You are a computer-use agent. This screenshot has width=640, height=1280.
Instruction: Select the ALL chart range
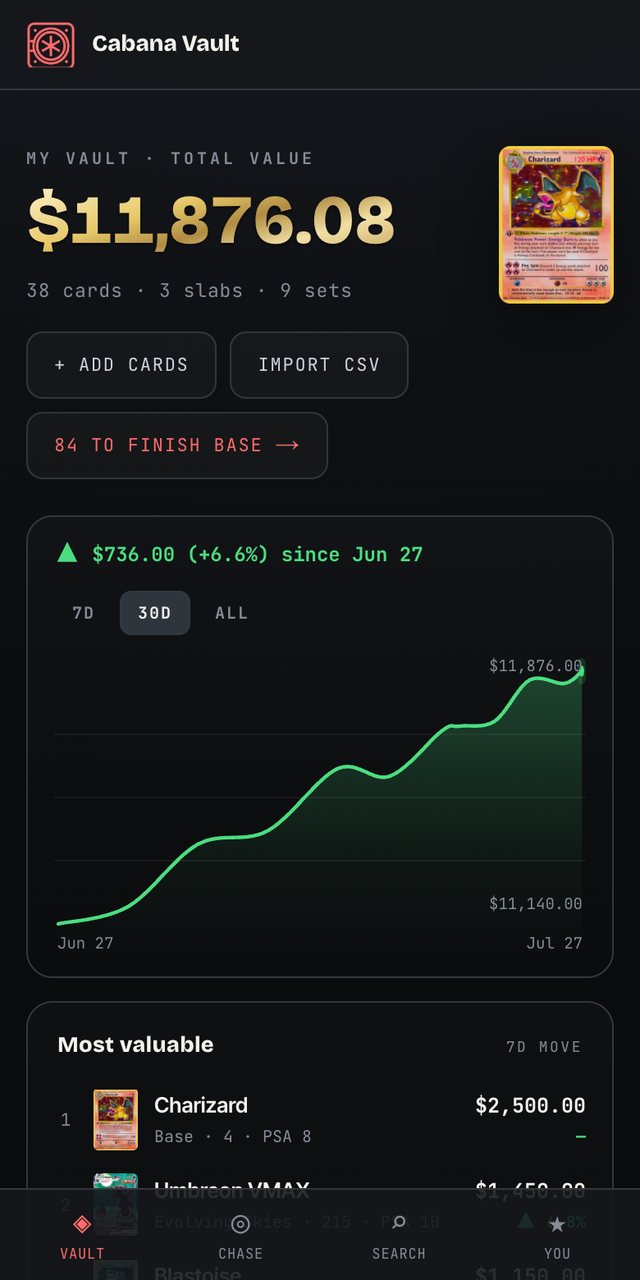(x=231, y=613)
